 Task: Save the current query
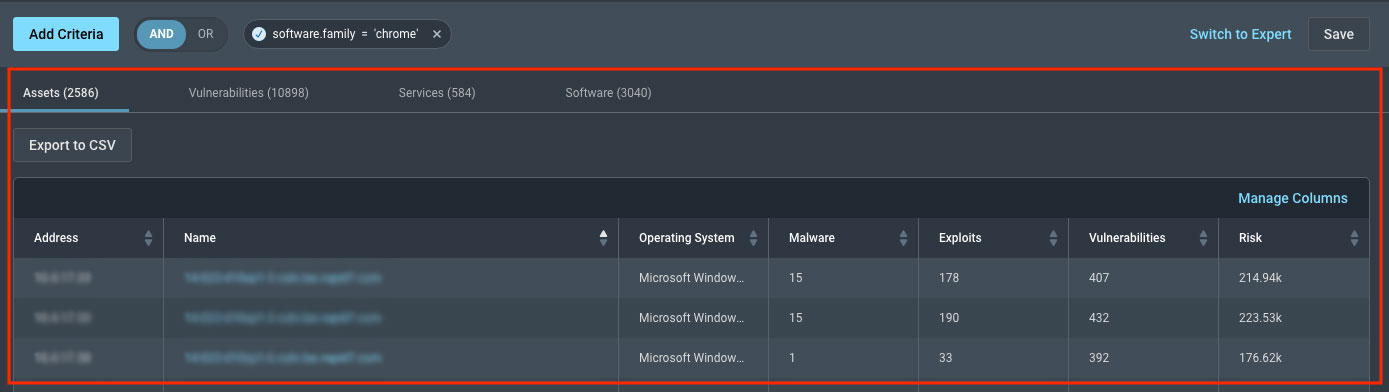click(x=1339, y=34)
